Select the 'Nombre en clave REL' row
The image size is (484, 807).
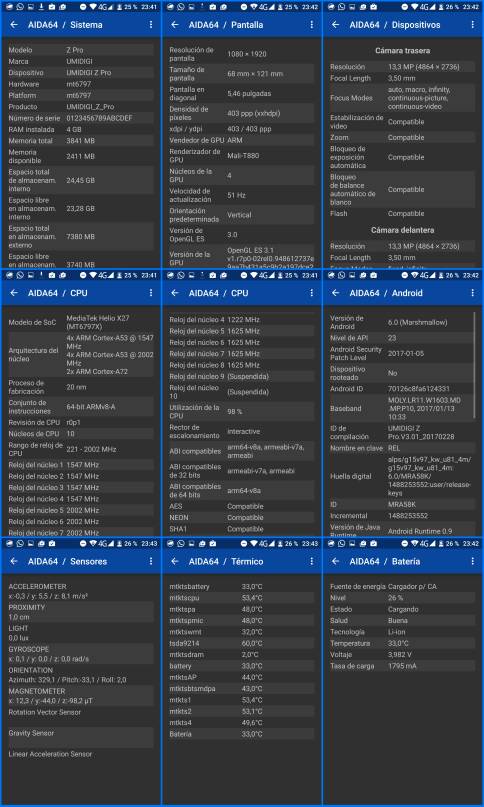402,448
